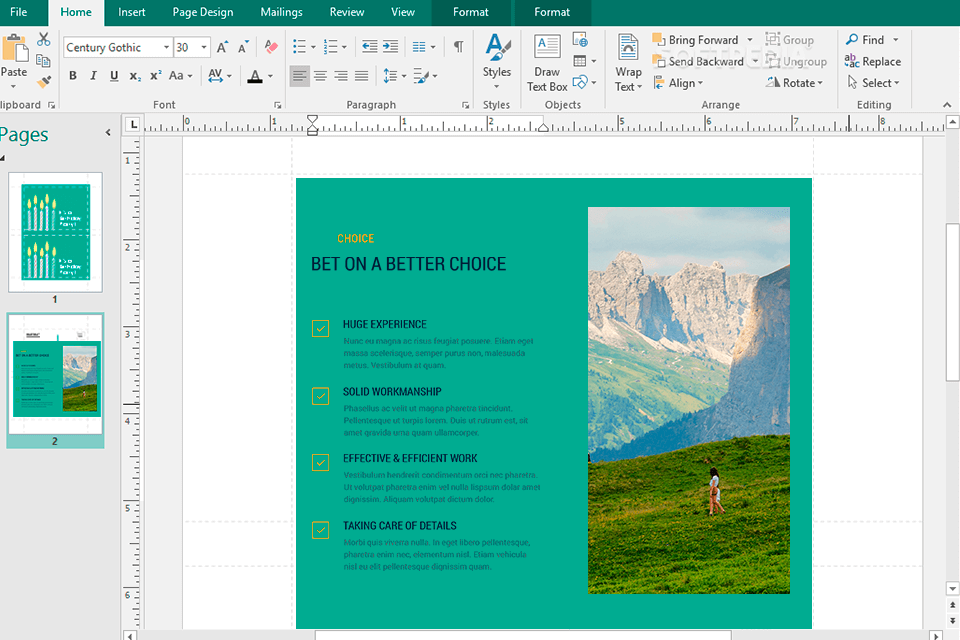This screenshot has width=960, height=640.
Task: Open the Wrap Text tool
Action: [628, 62]
